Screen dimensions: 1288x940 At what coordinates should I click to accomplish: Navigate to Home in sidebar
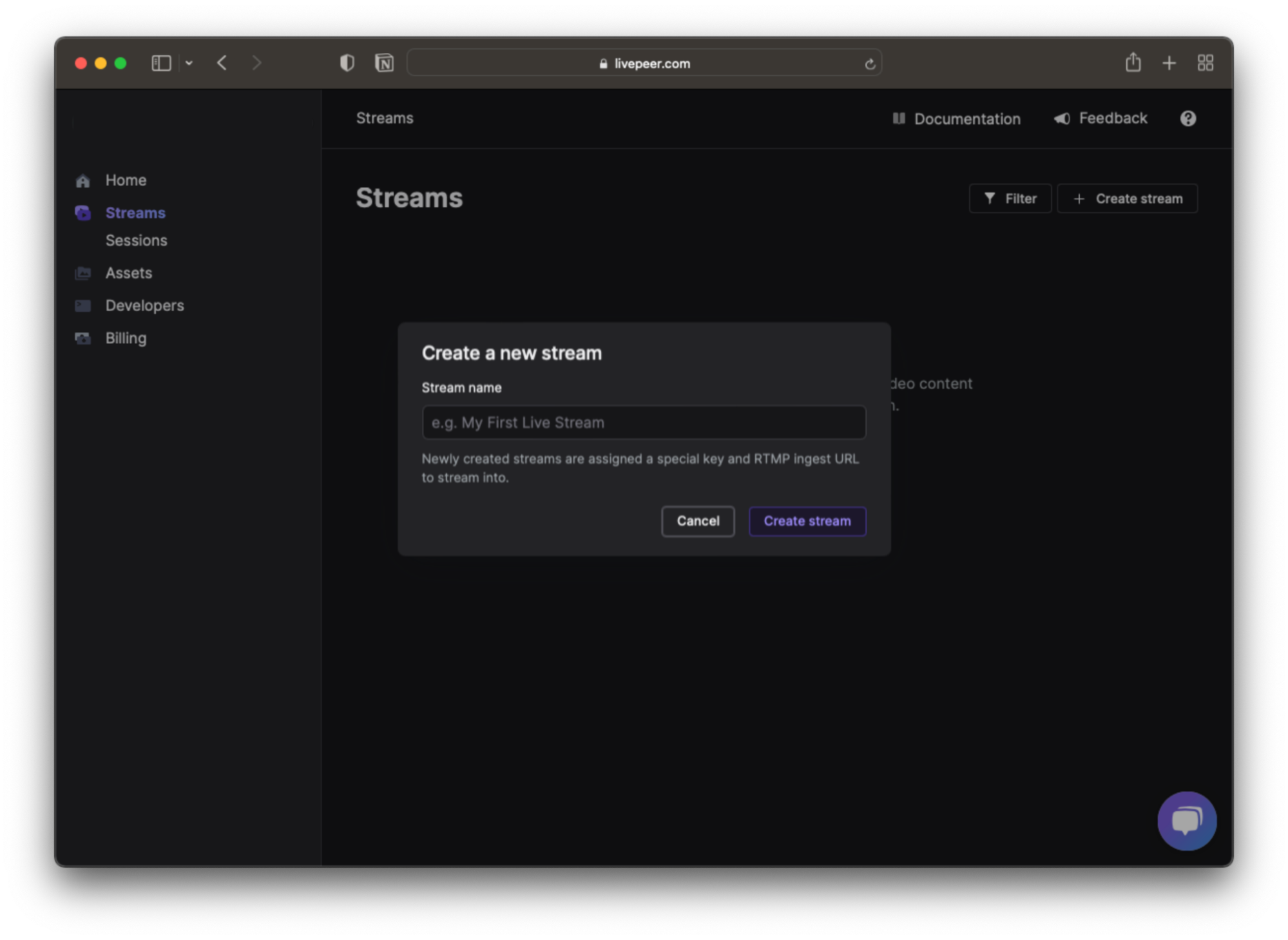tap(126, 180)
